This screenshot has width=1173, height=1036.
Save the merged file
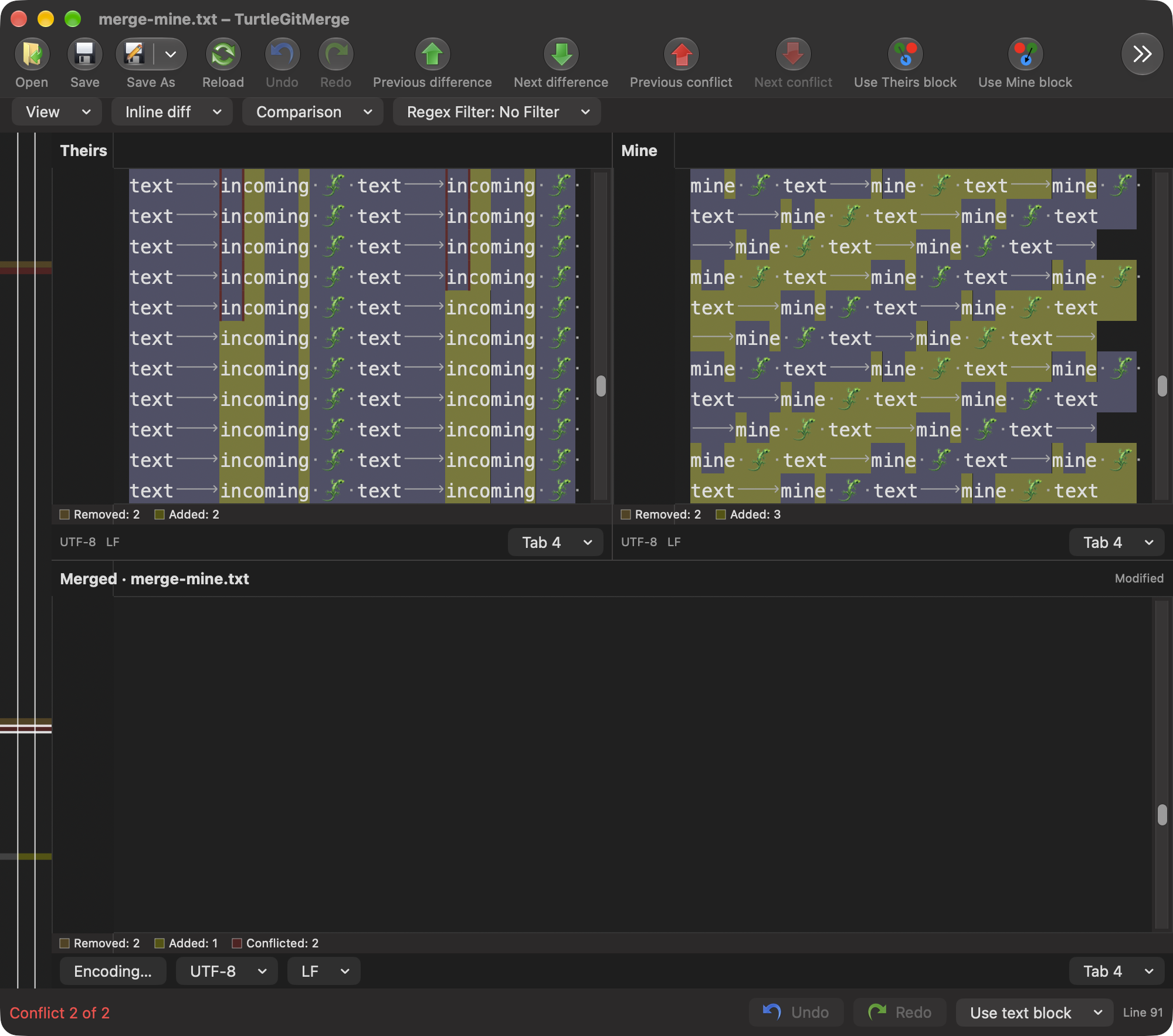tap(84, 55)
